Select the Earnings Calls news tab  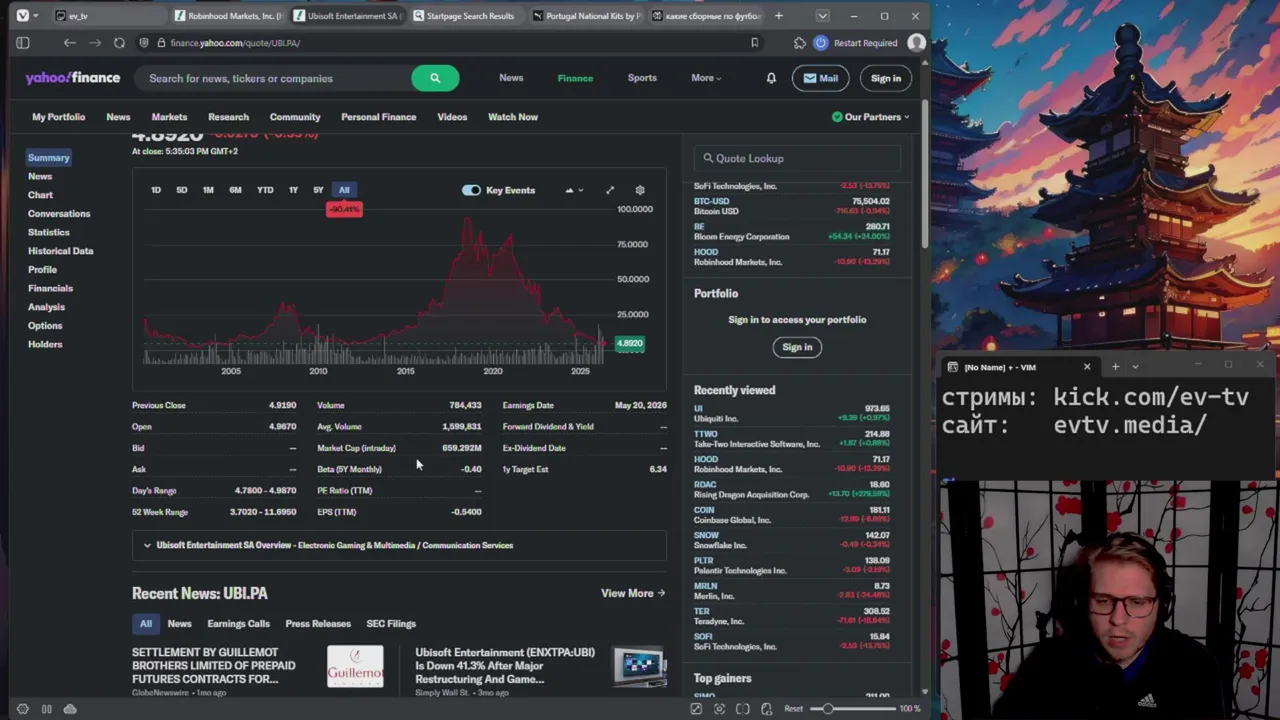(238, 624)
